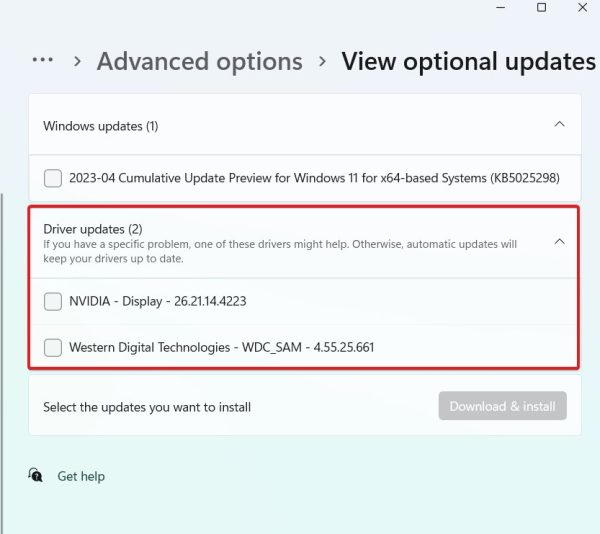Check the 2023-04 Cumulative Update Preview checkbox

click(53, 178)
